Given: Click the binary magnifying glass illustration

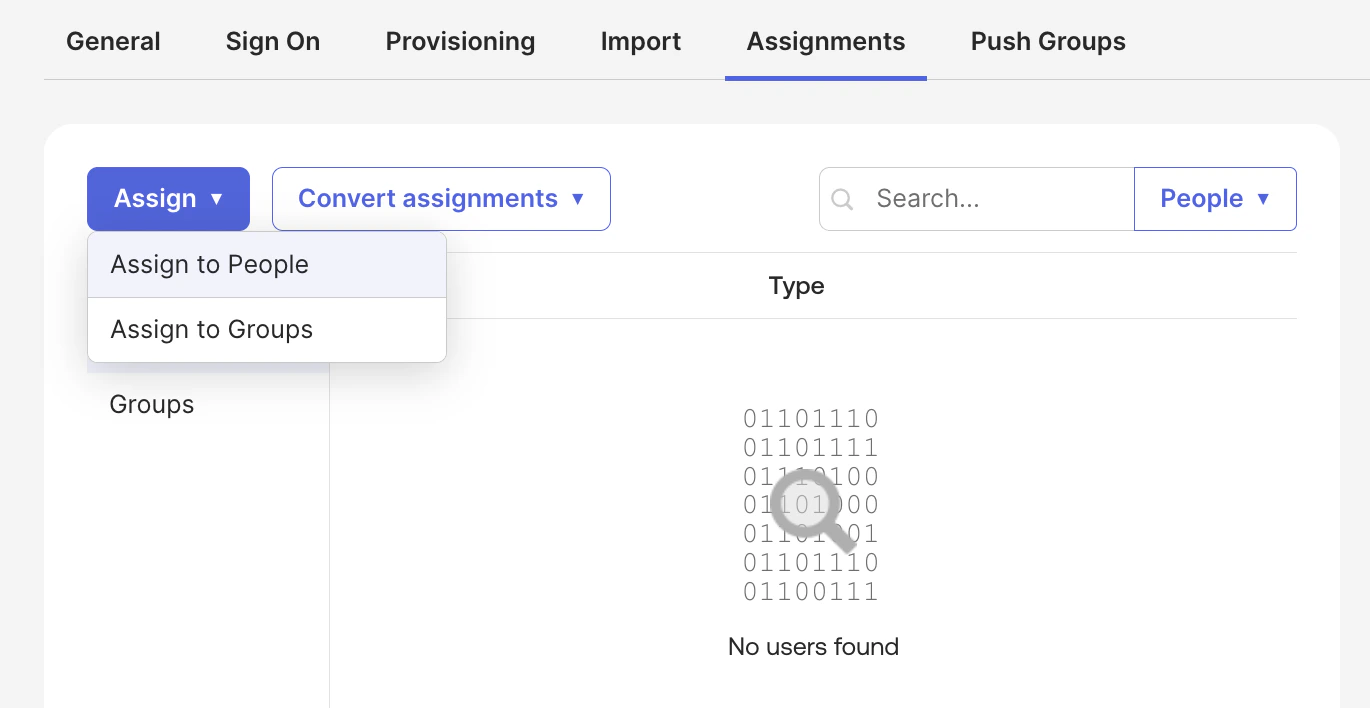Looking at the screenshot, I should point(812,505).
